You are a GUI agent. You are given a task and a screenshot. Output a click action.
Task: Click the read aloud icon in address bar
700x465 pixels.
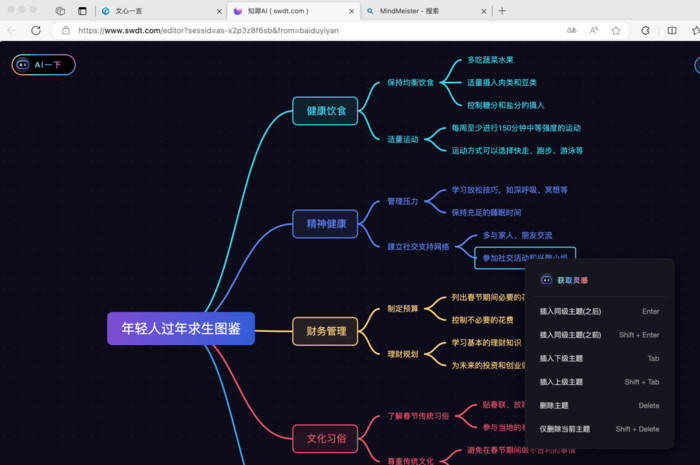pos(594,30)
